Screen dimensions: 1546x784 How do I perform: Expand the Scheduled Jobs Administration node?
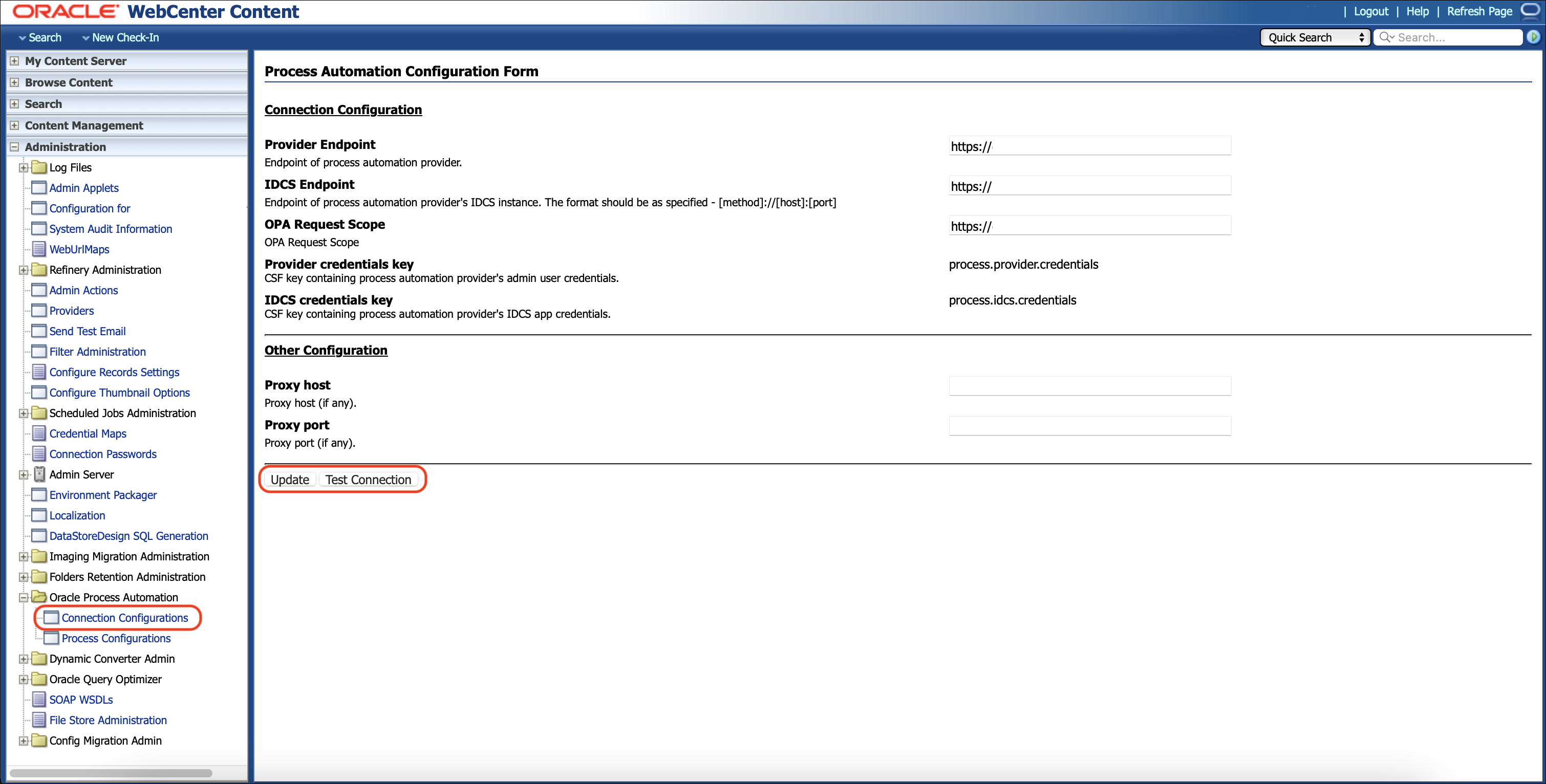[x=24, y=413]
